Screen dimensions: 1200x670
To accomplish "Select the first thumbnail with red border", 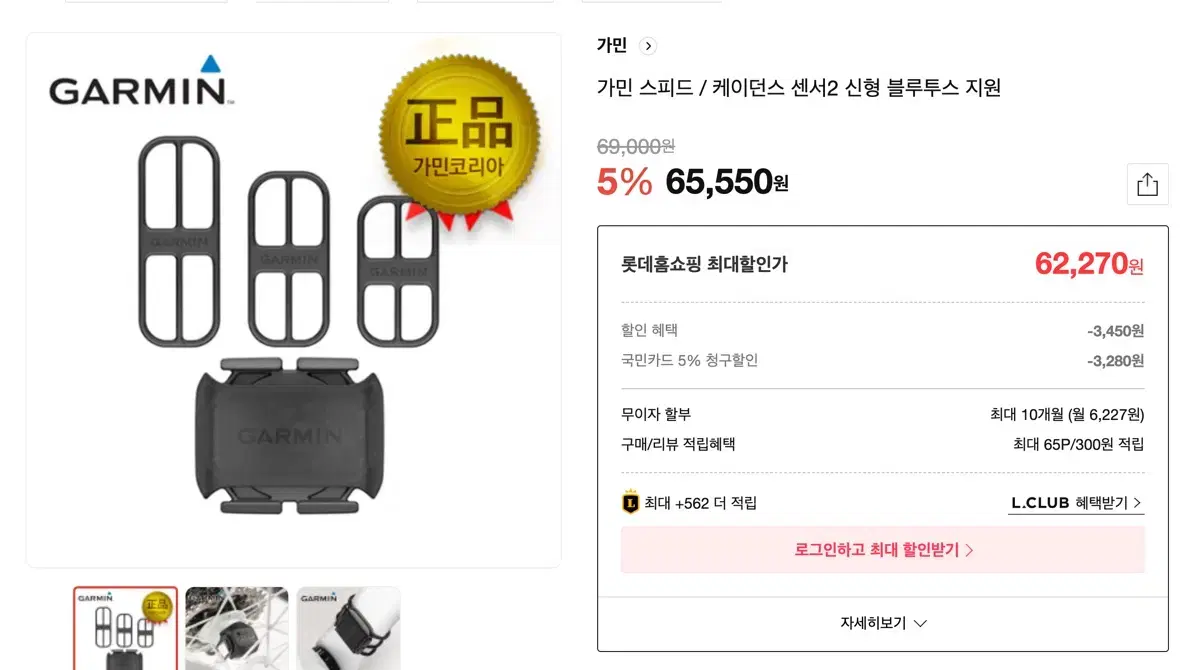I will [x=125, y=628].
